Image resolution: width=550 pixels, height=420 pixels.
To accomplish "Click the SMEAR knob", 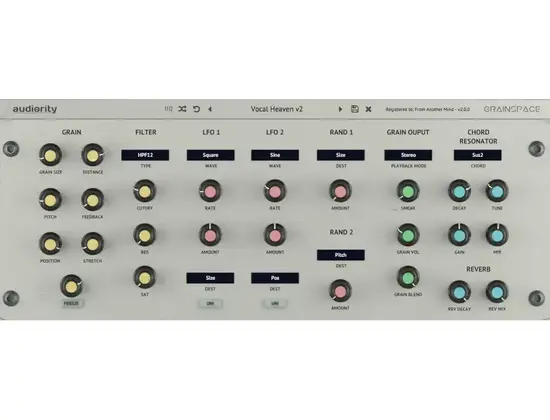I will (408, 191).
